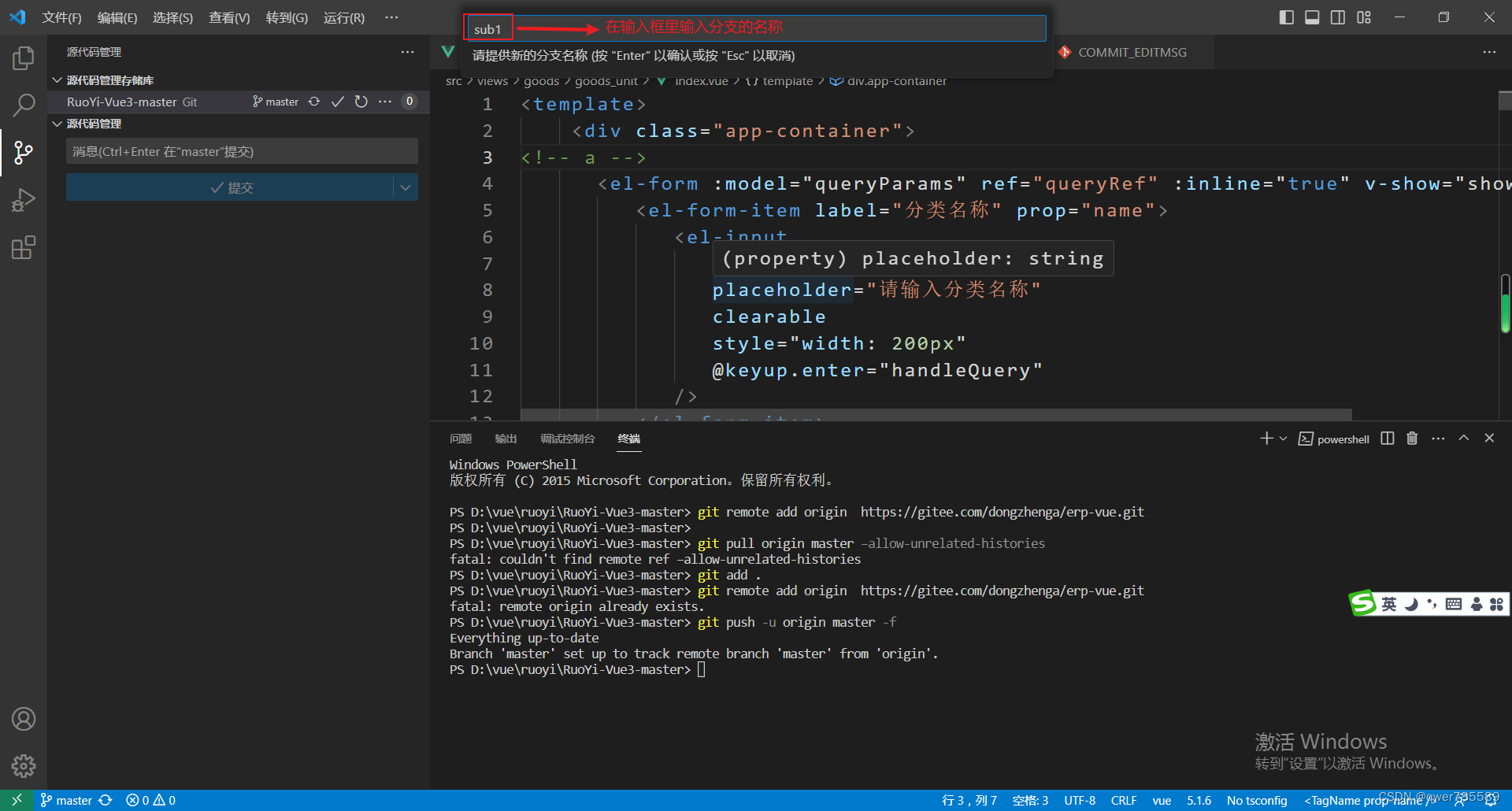Open the Explorer view in activity bar

24,57
